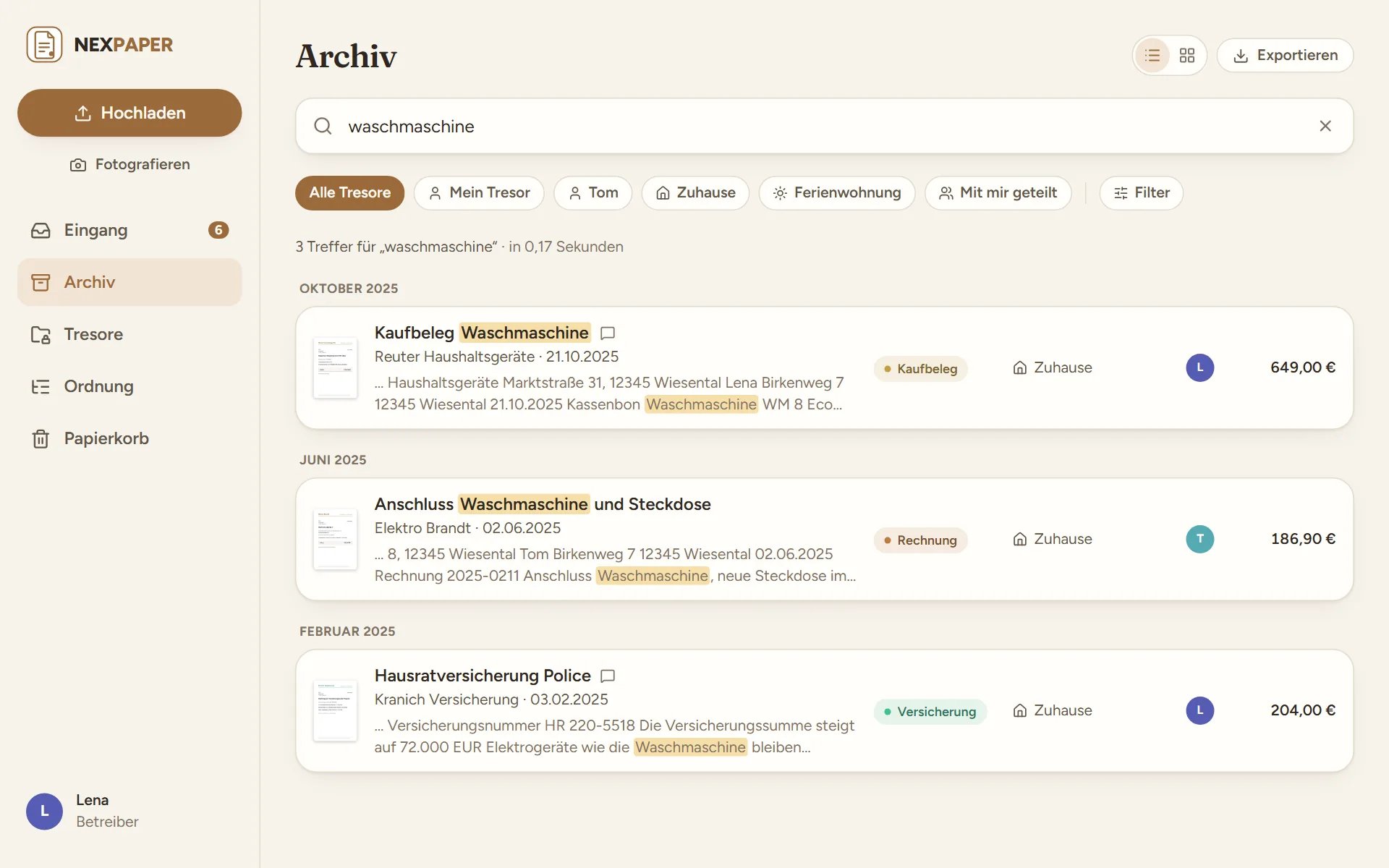1389x868 pixels.
Task: Open the Eingang inbox
Action: click(x=129, y=230)
